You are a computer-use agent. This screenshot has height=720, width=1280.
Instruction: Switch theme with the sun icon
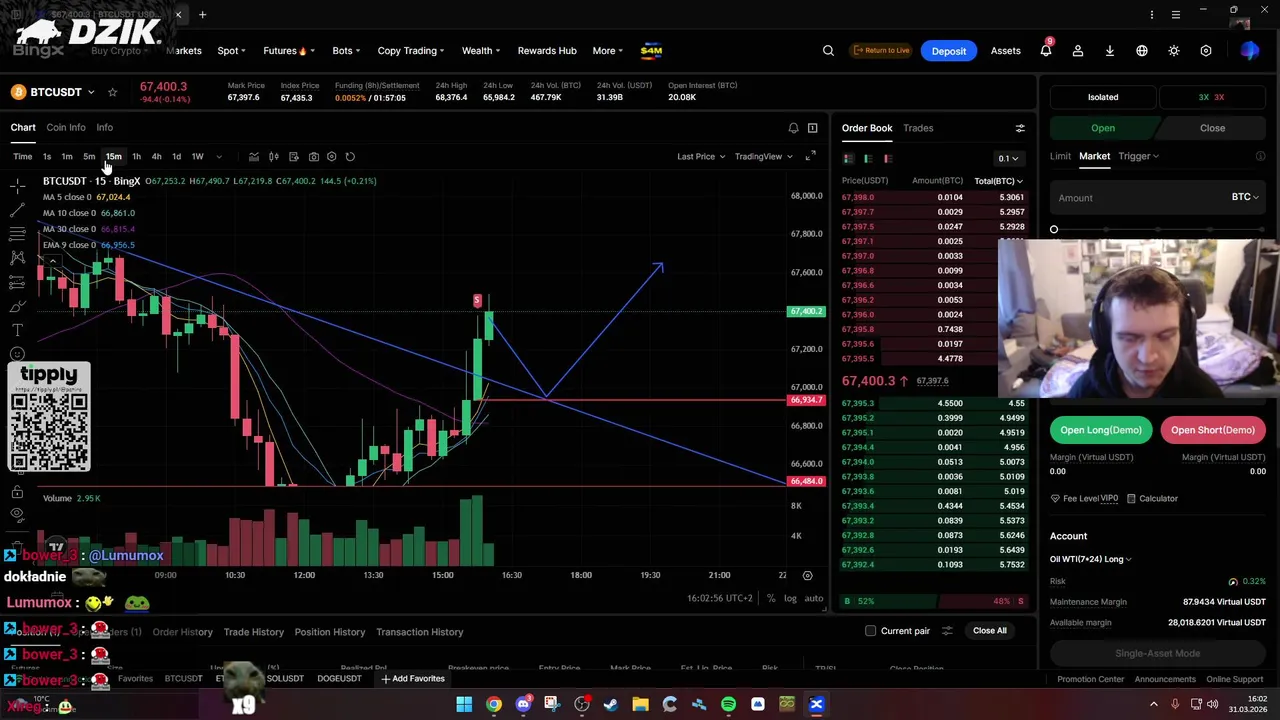(1174, 51)
